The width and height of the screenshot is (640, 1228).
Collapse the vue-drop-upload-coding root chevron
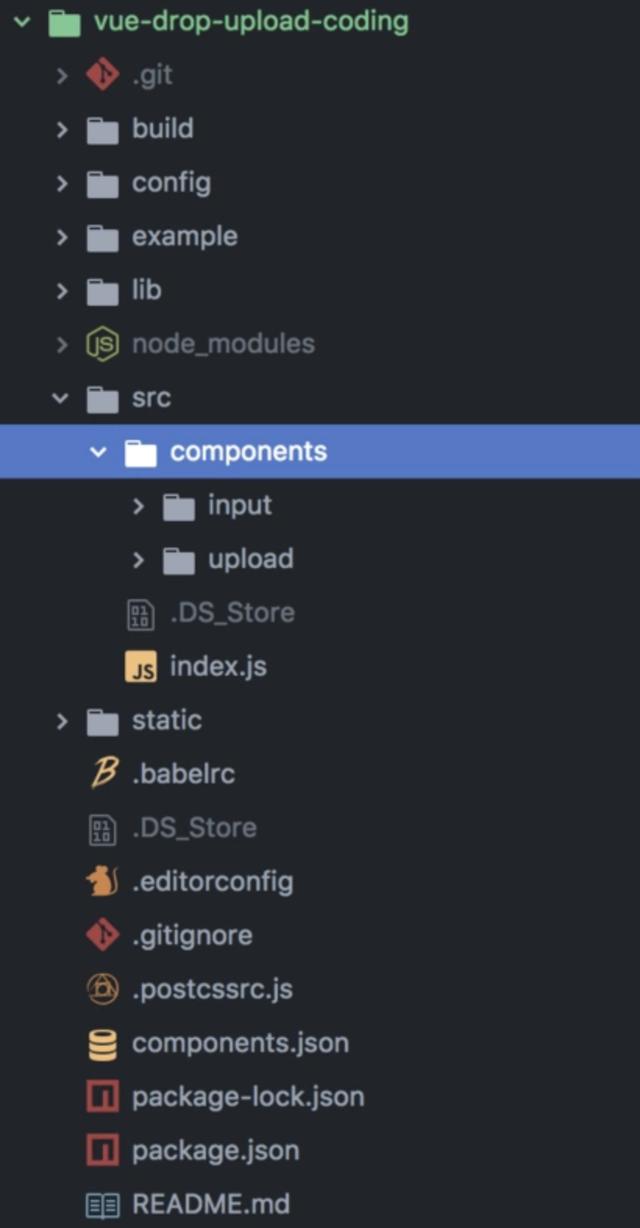21,21
